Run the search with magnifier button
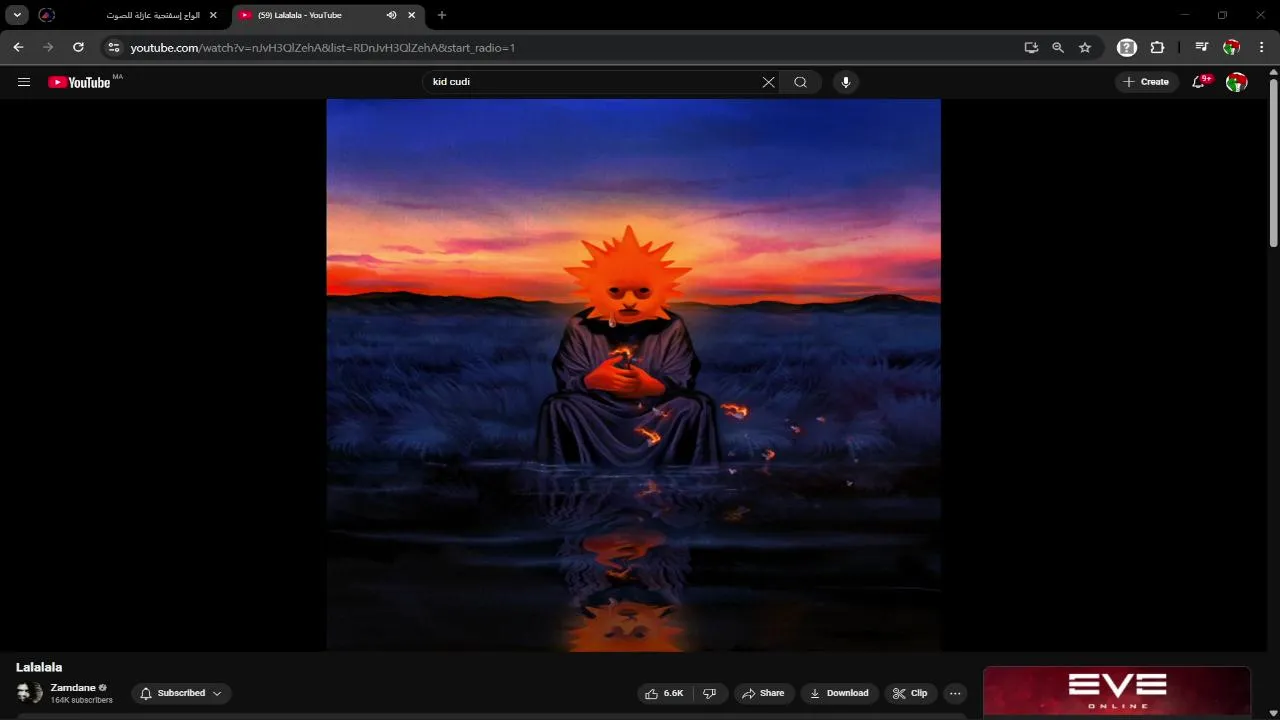 pyautogui.click(x=800, y=82)
